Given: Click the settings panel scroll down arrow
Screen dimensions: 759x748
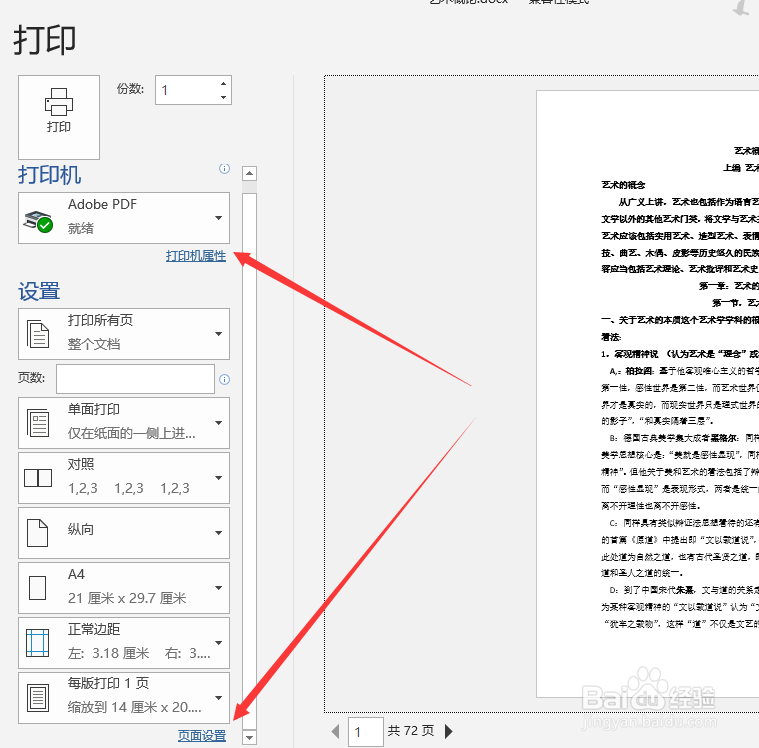Looking at the screenshot, I should 249,737.
